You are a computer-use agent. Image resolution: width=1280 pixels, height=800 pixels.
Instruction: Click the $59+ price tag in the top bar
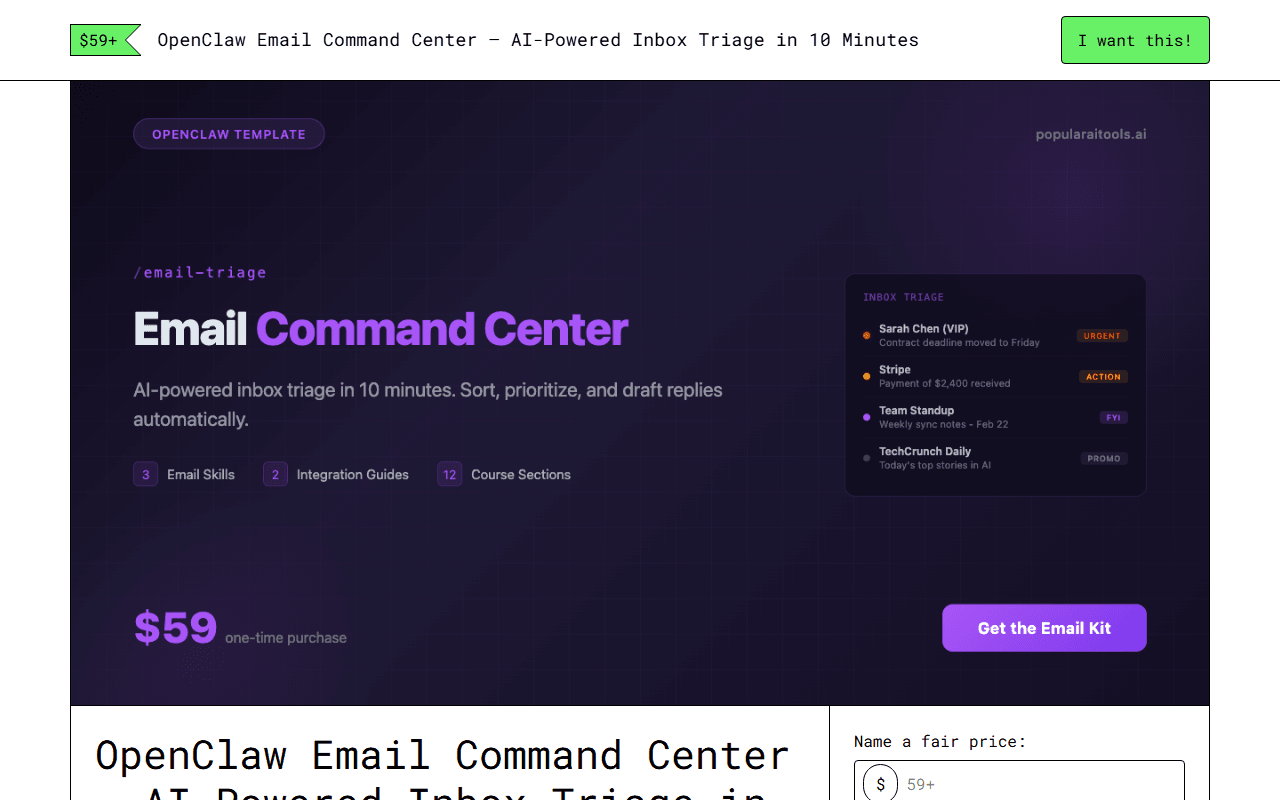pyautogui.click(x=97, y=40)
